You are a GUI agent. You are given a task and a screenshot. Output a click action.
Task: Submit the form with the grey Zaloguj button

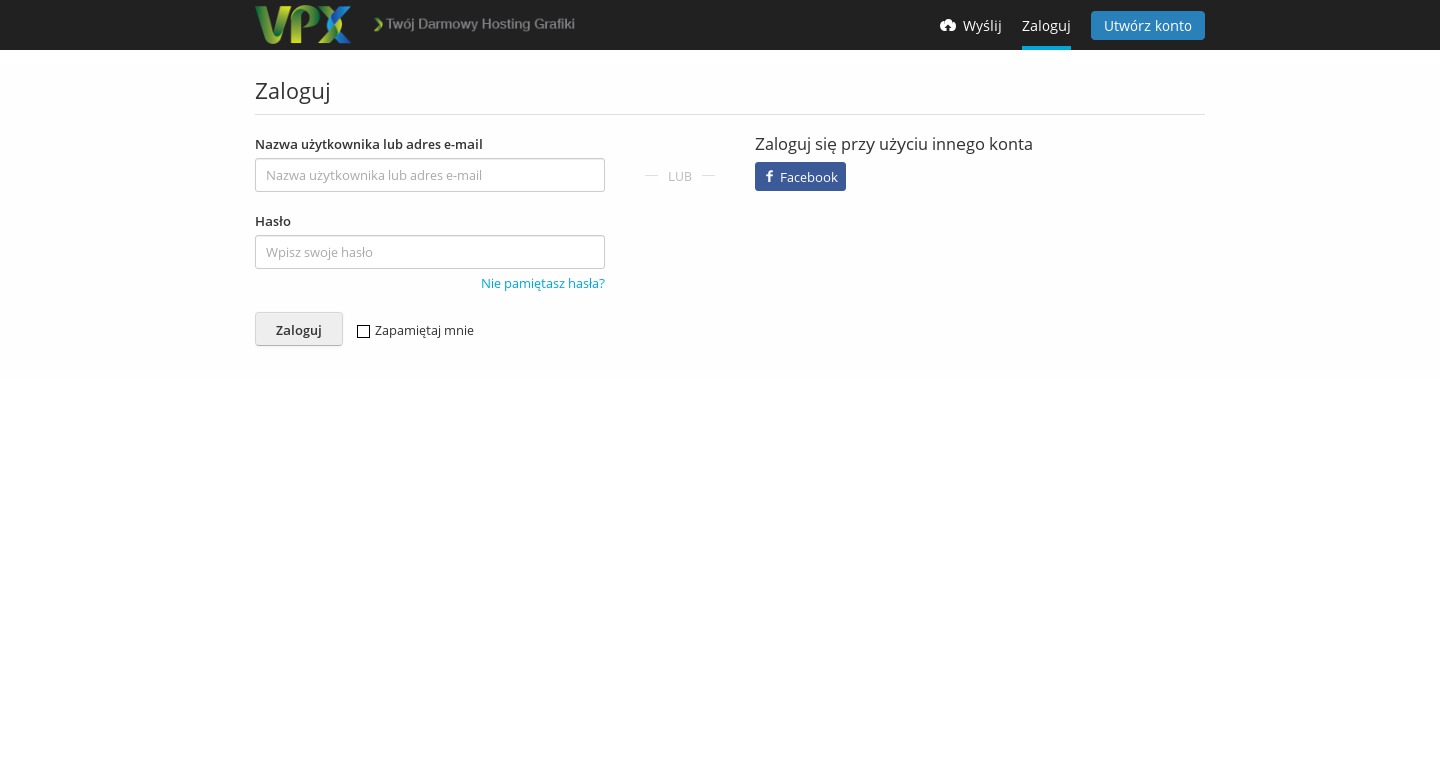tap(299, 330)
